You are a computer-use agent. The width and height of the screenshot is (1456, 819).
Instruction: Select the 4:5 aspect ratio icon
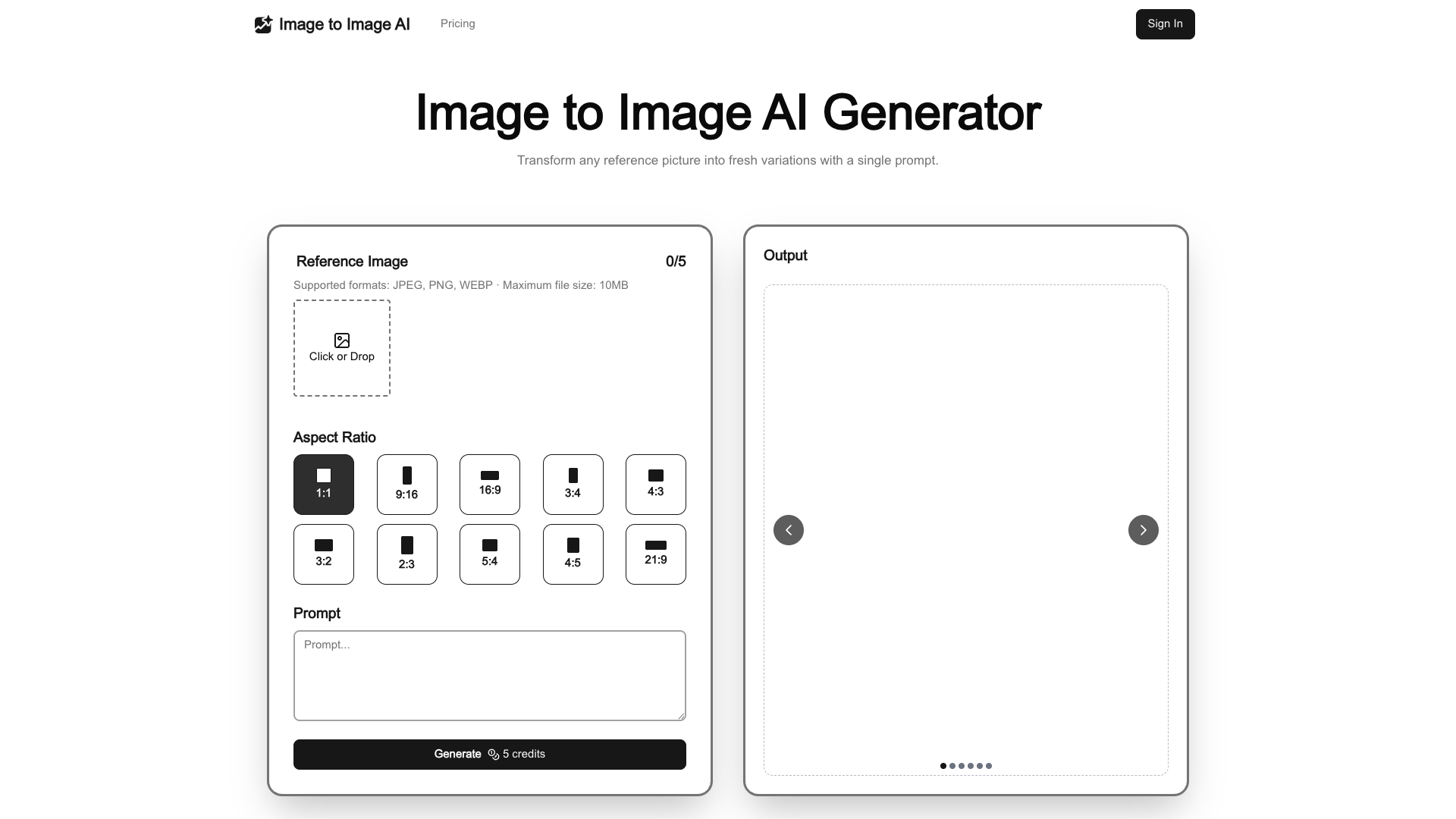(573, 544)
